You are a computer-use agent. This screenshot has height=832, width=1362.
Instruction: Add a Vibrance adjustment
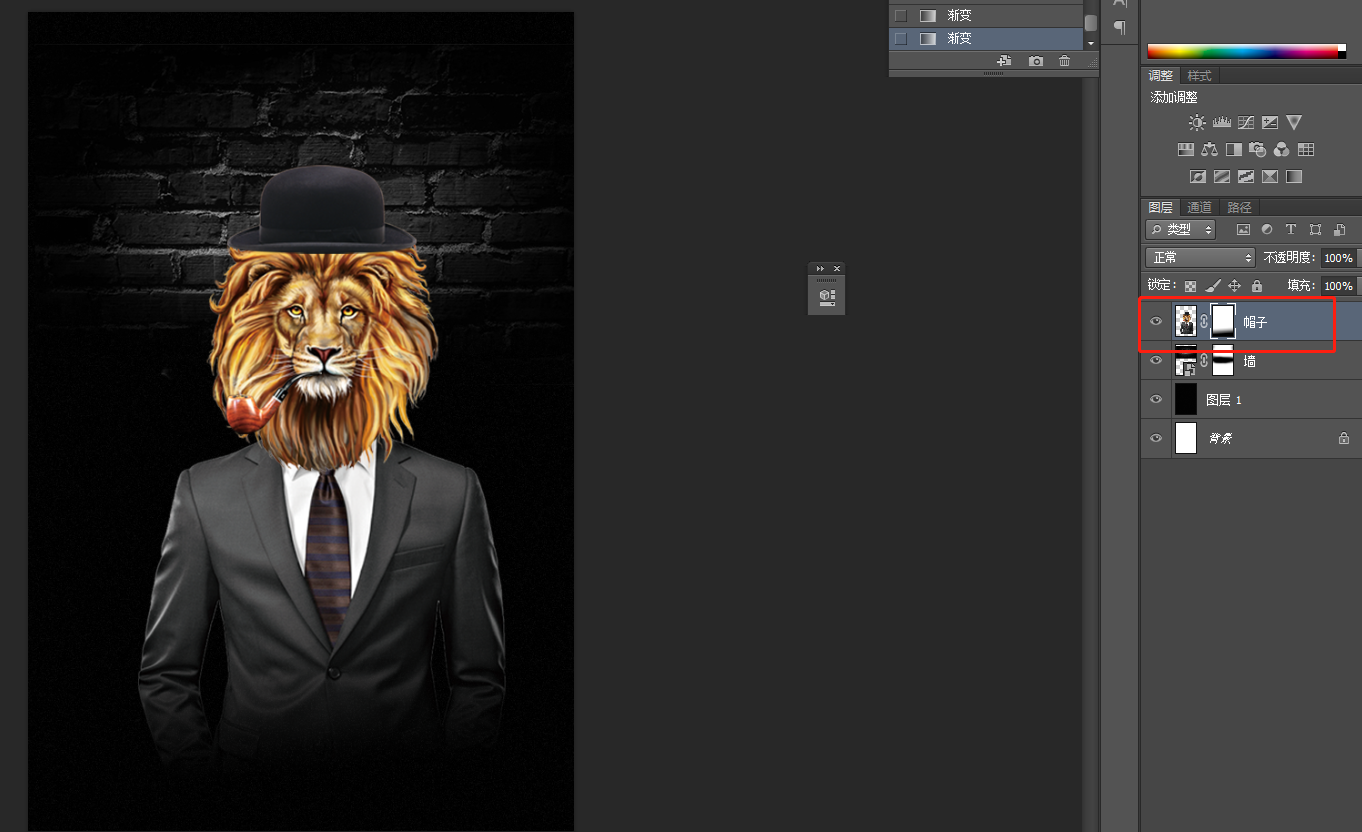[1294, 123]
